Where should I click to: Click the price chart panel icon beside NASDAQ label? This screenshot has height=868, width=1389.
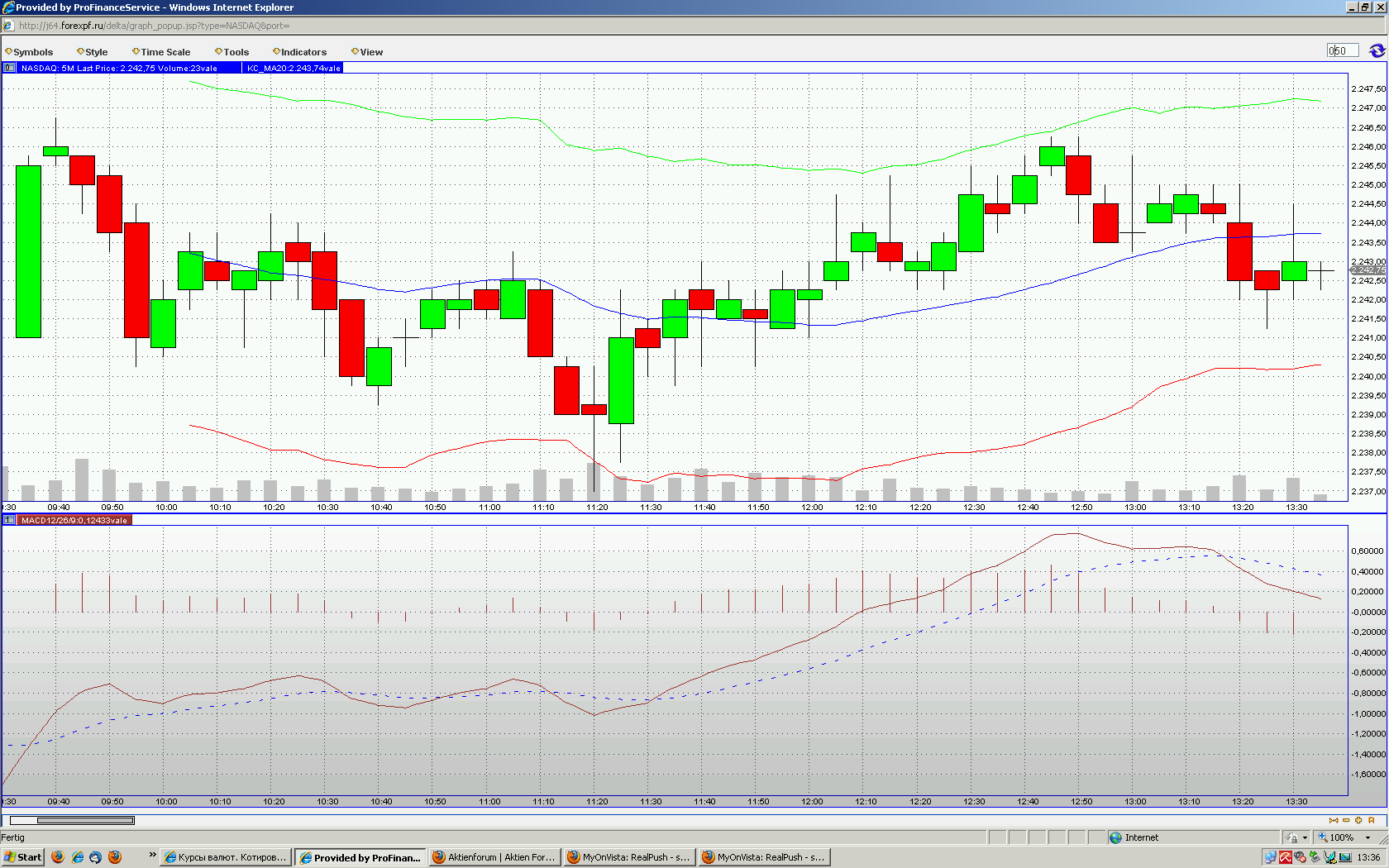click(9, 68)
